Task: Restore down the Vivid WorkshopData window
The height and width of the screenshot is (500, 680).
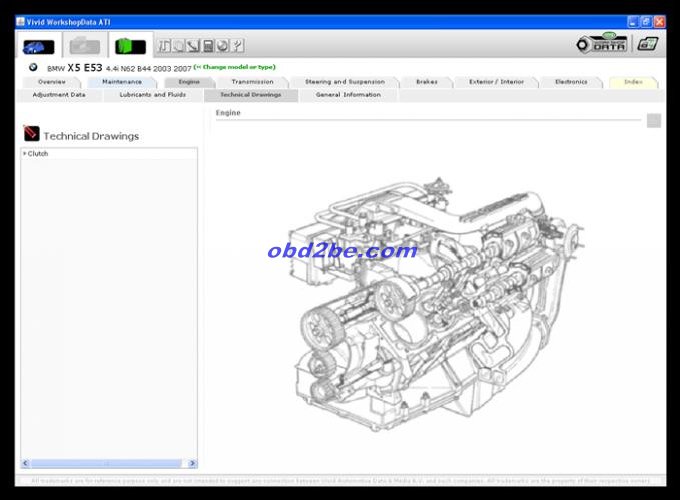Action: (x=646, y=22)
